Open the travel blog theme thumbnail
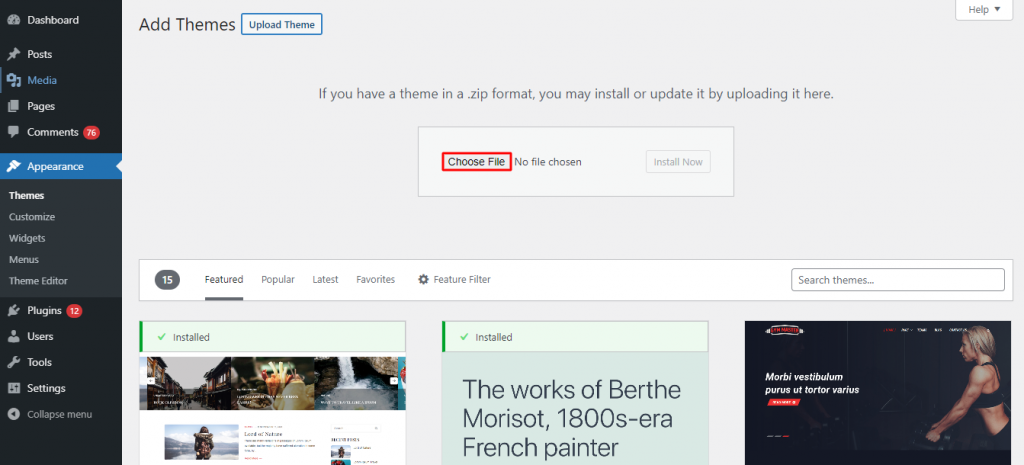This screenshot has width=1024, height=465. pyautogui.click(x=272, y=409)
